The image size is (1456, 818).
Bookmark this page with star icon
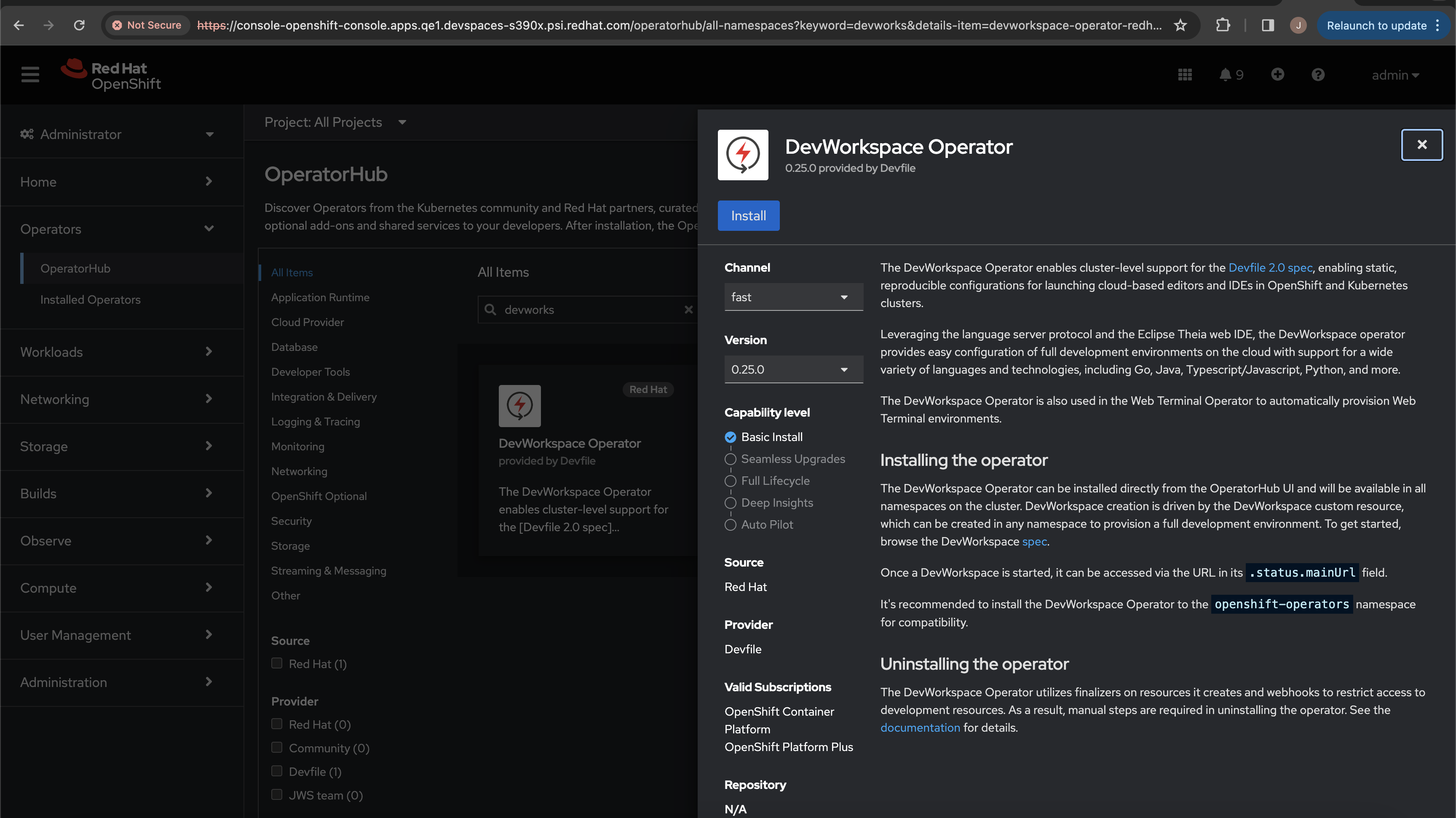click(1180, 25)
